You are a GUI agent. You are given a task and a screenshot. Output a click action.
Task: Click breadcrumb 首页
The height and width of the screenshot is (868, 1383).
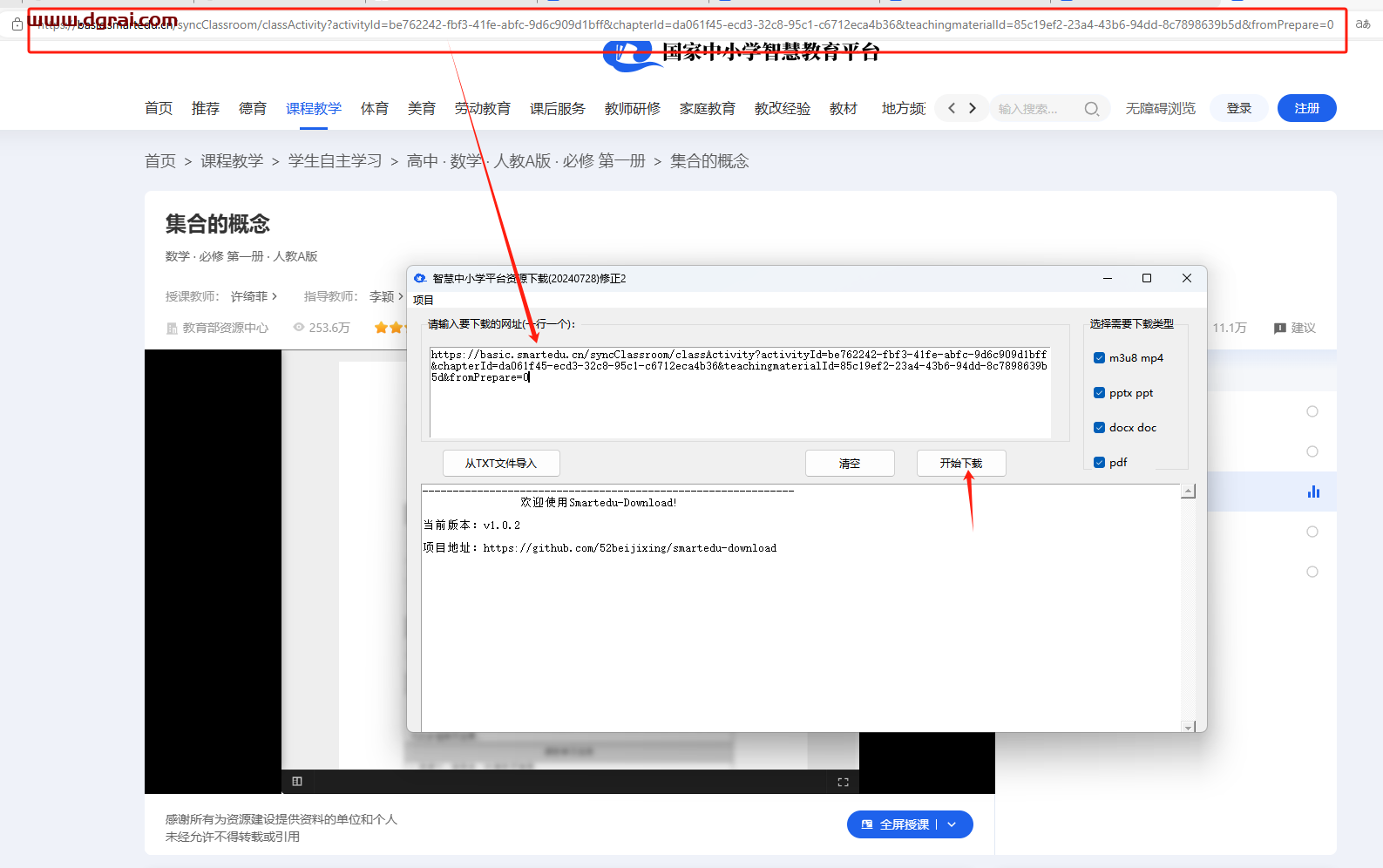tap(160, 161)
